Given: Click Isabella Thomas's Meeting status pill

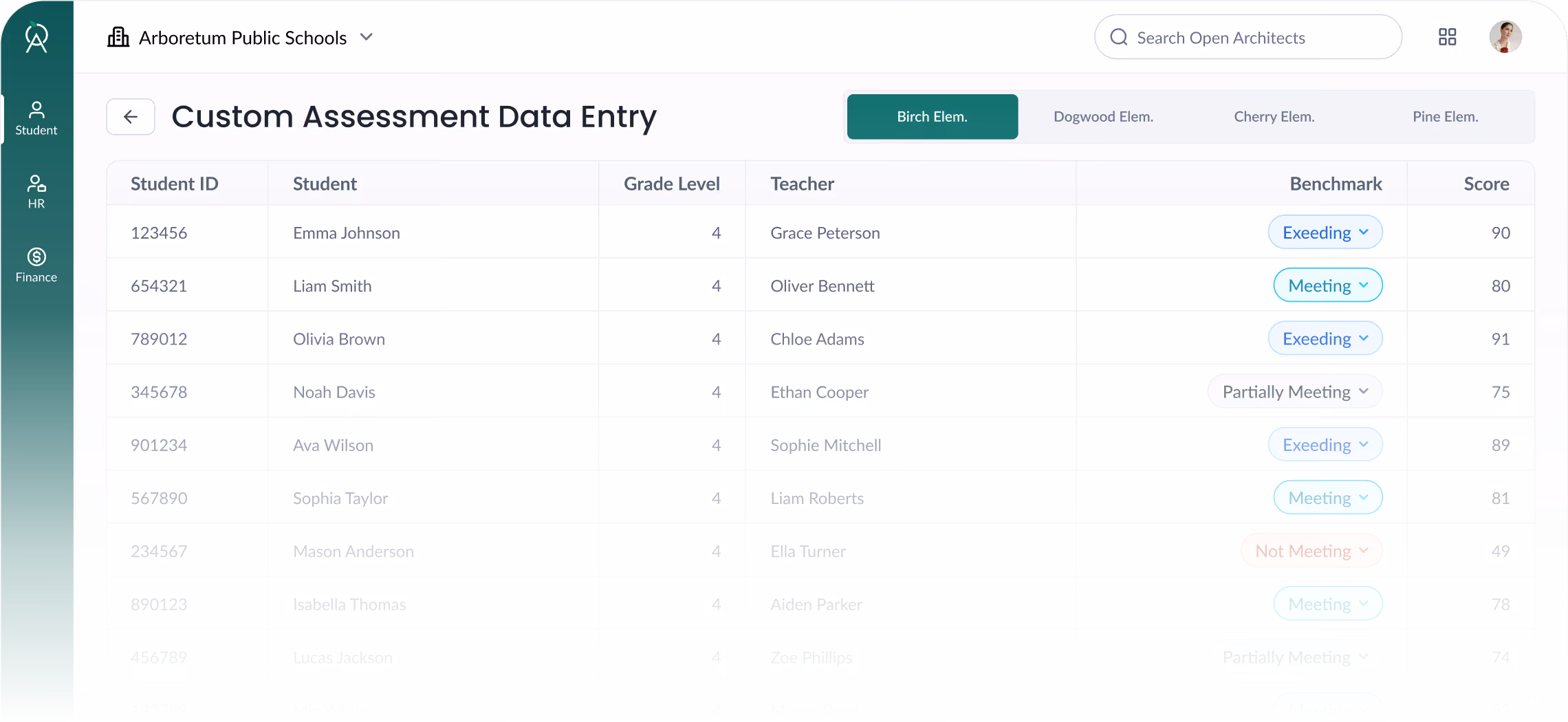Looking at the screenshot, I should pyautogui.click(x=1327, y=604).
